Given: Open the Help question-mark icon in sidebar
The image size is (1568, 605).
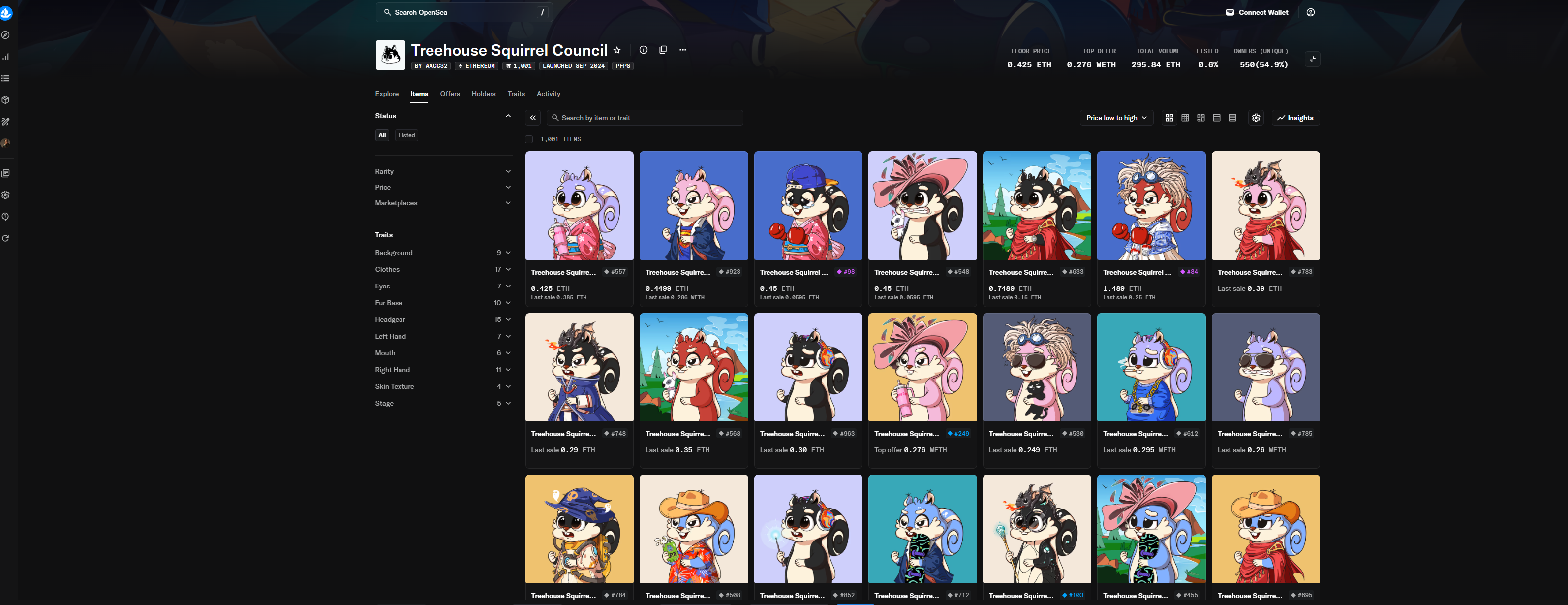Looking at the screenshot, I should coord(5,216).
